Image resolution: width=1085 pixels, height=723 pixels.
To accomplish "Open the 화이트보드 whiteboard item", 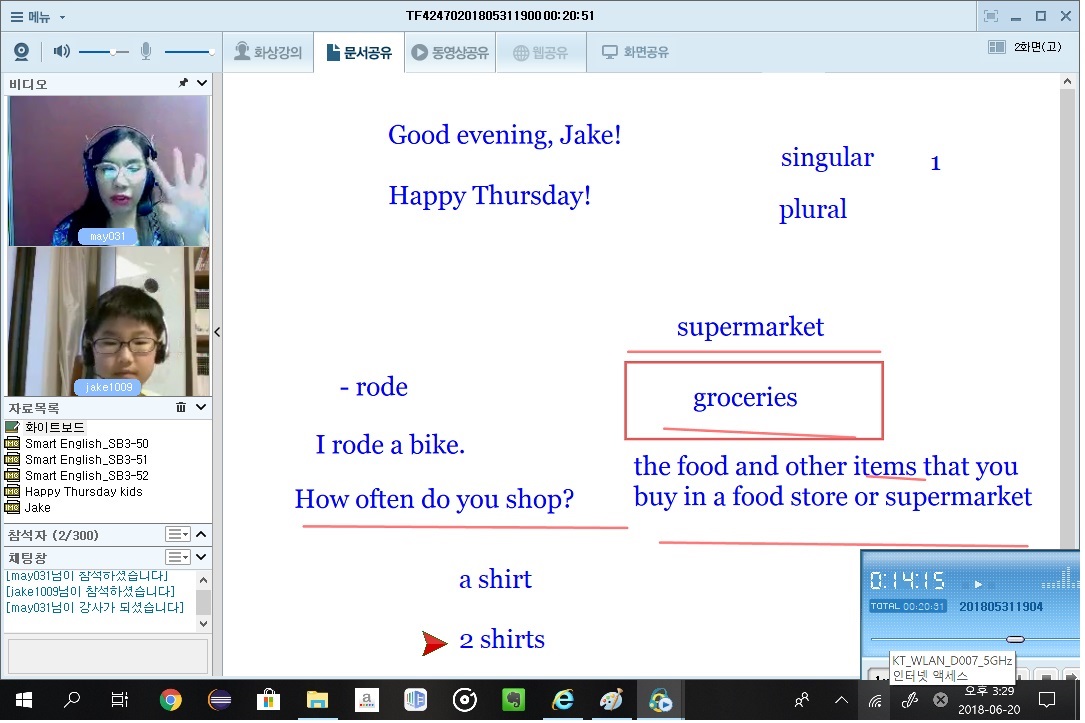I will click(x=54, y=427).
